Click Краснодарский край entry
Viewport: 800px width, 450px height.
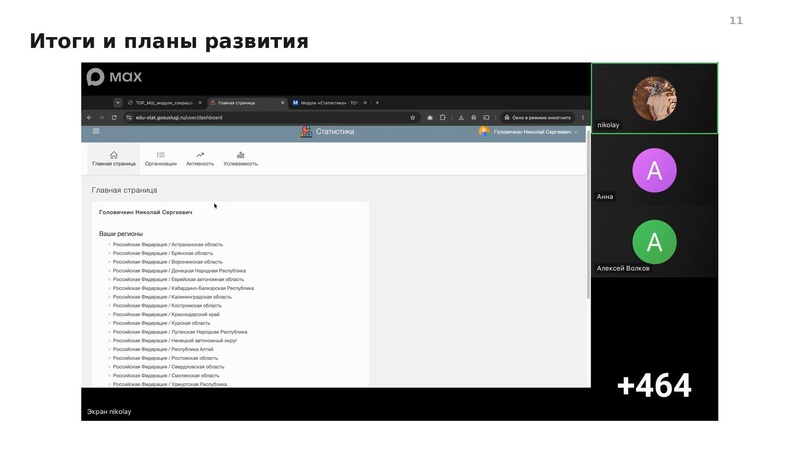[166, 314]
